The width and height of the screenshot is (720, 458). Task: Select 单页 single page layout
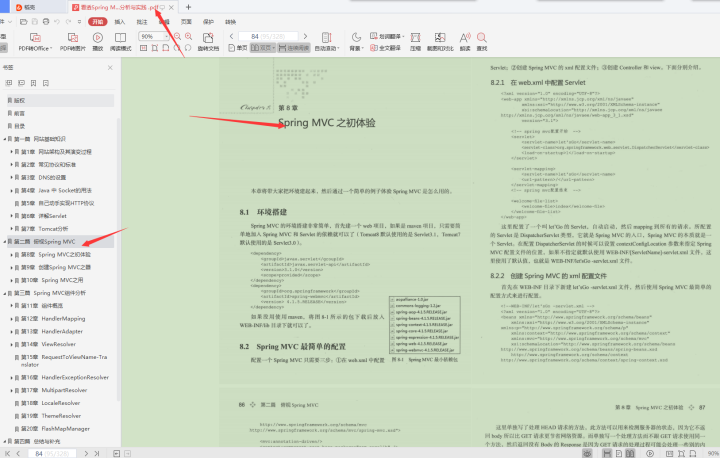238,48
